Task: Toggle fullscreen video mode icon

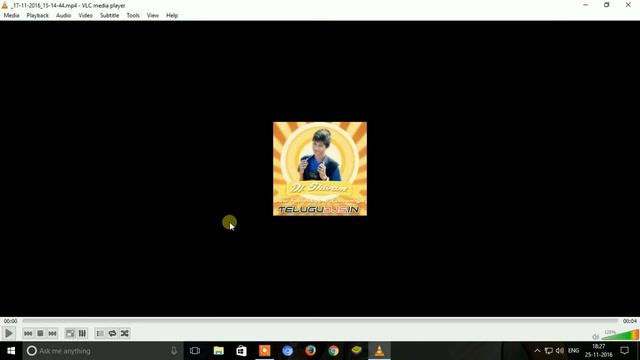Action: click(70, 333)
